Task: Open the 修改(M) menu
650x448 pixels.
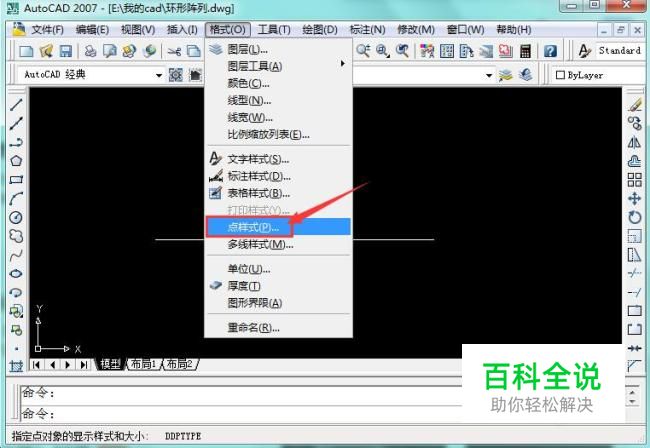Action: coord(416,30)
